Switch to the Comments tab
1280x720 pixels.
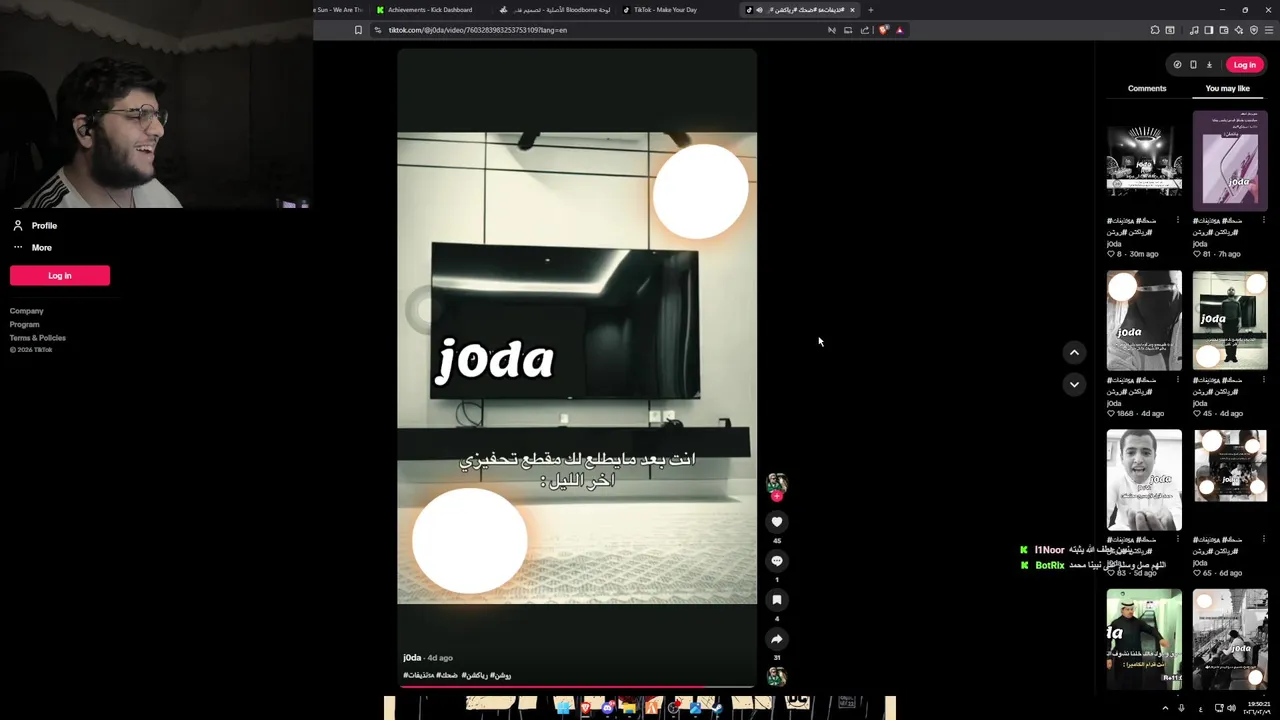[1147, 89]
